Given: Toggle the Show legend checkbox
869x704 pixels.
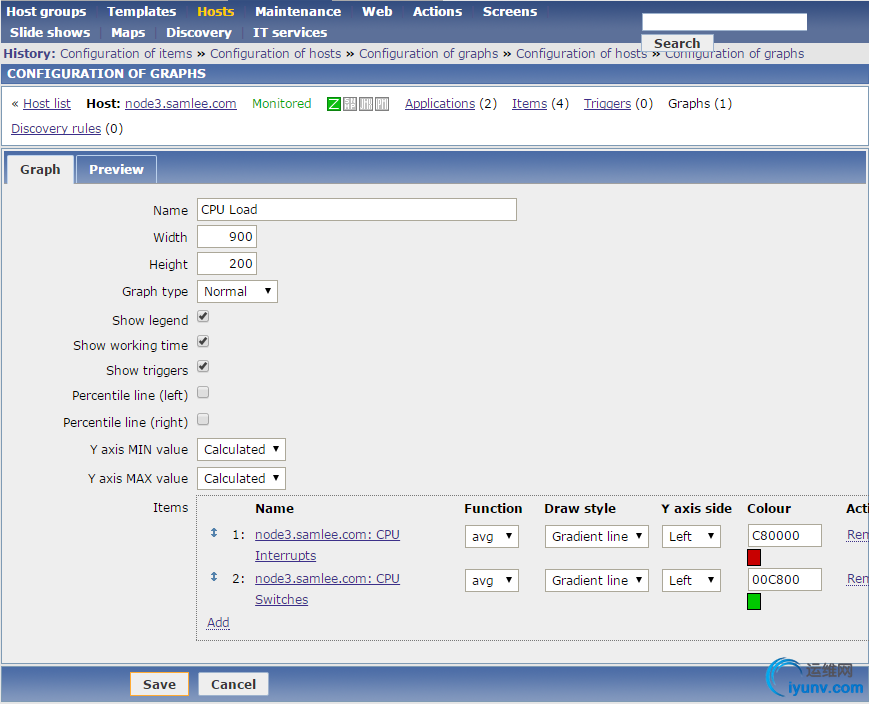Looking at the screenshot, I should [x=203, y=317].
